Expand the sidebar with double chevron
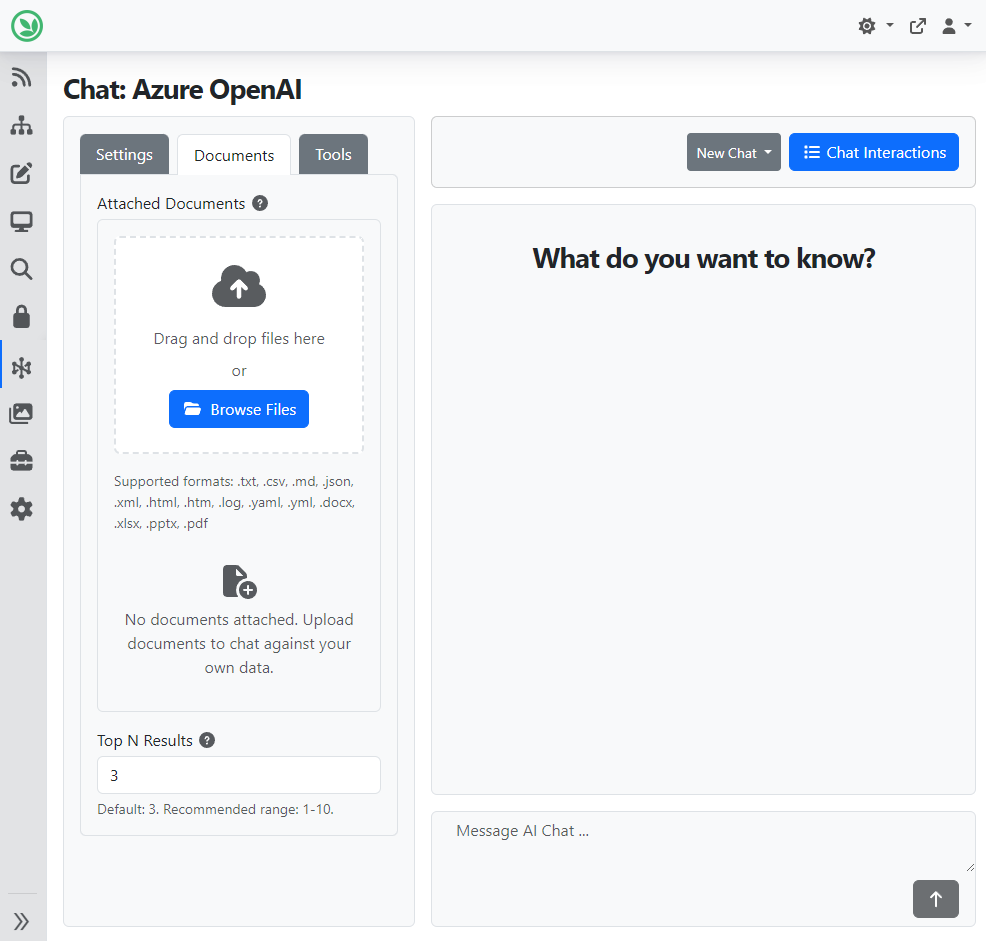Screen dimensions: 986x941 point(21,922)
